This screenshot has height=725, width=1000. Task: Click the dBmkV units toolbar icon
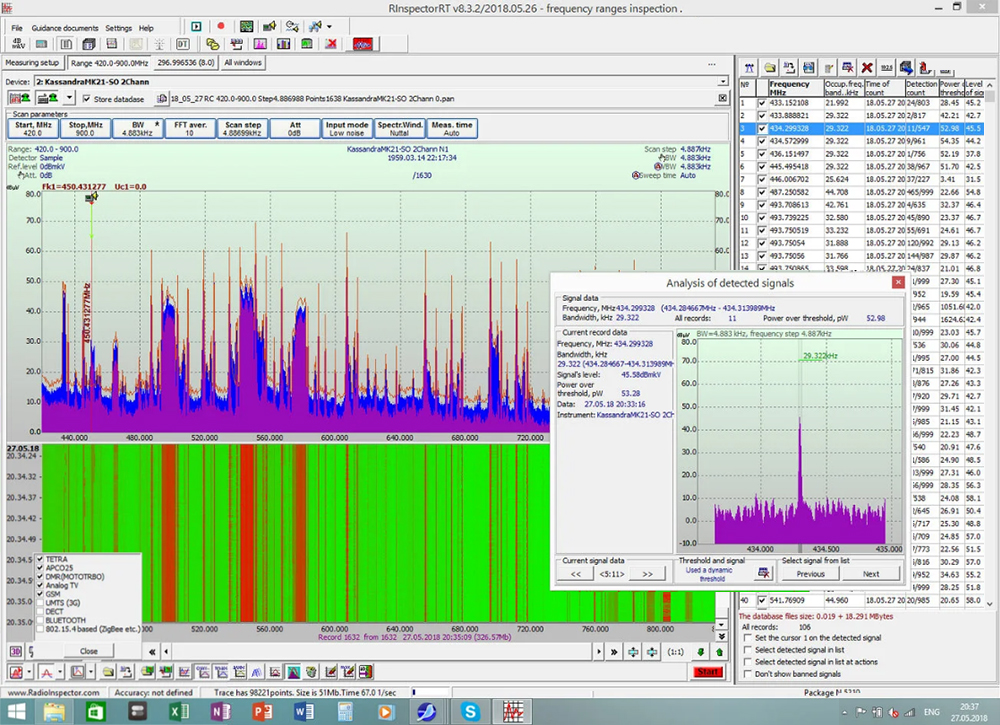[17, 44]
